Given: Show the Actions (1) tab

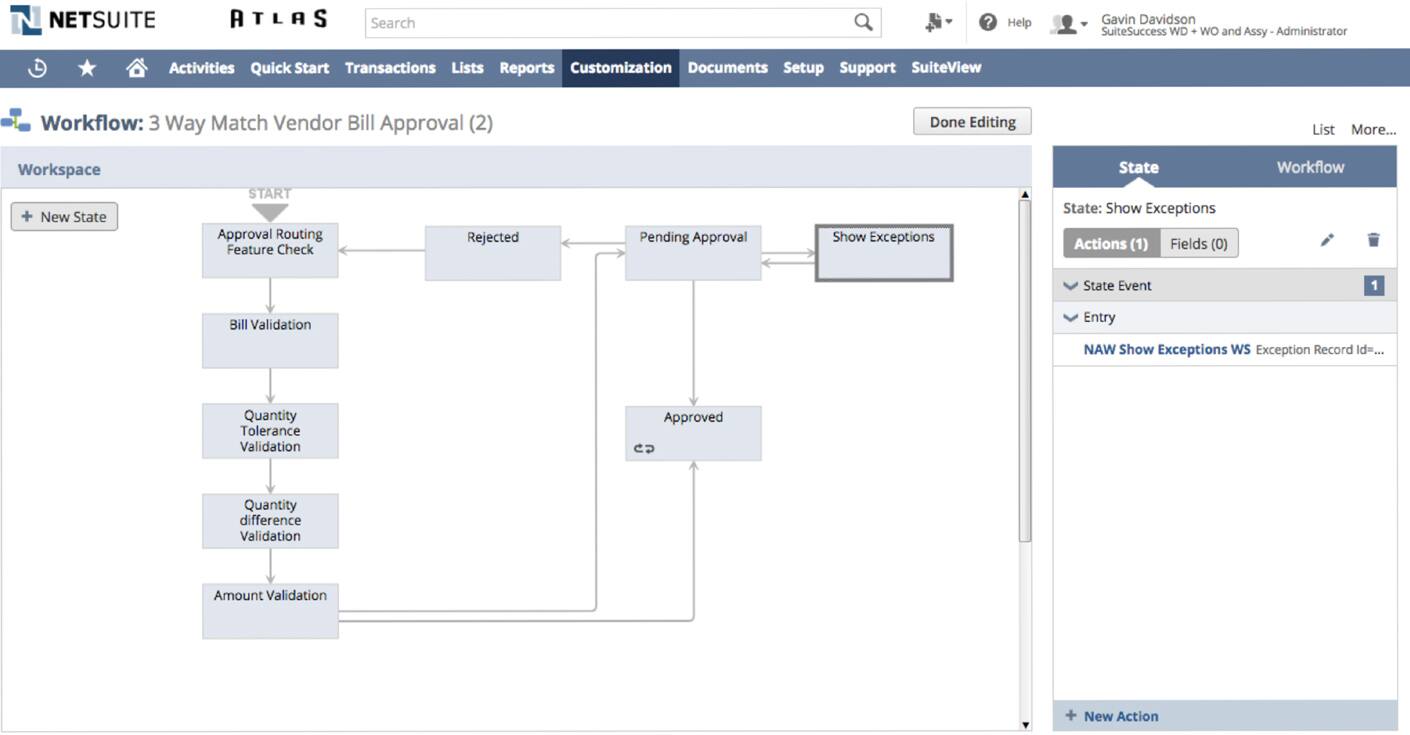Looking at the screenshot, I should [1111, 243].
